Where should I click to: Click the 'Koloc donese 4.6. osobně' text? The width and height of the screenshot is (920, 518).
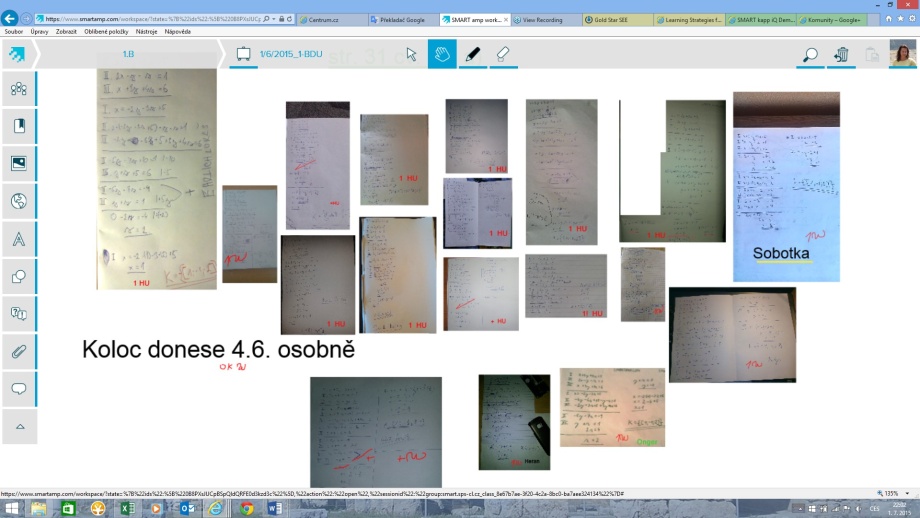tap(218, 350)
